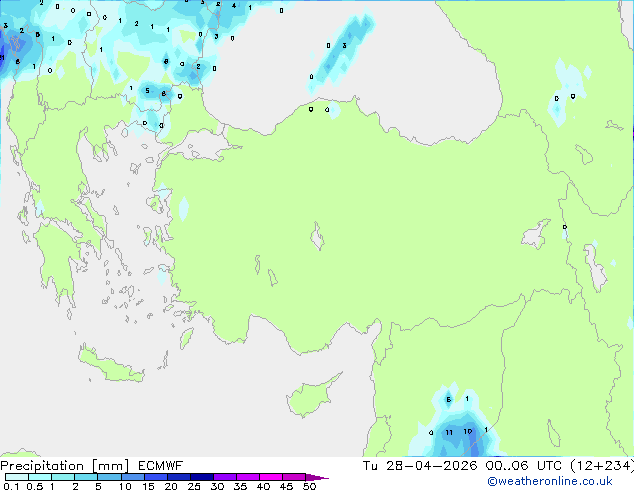Viewport: 634px width, 490px height.
Task: Click the "ECMWF" model label
Action: [161, 466]
